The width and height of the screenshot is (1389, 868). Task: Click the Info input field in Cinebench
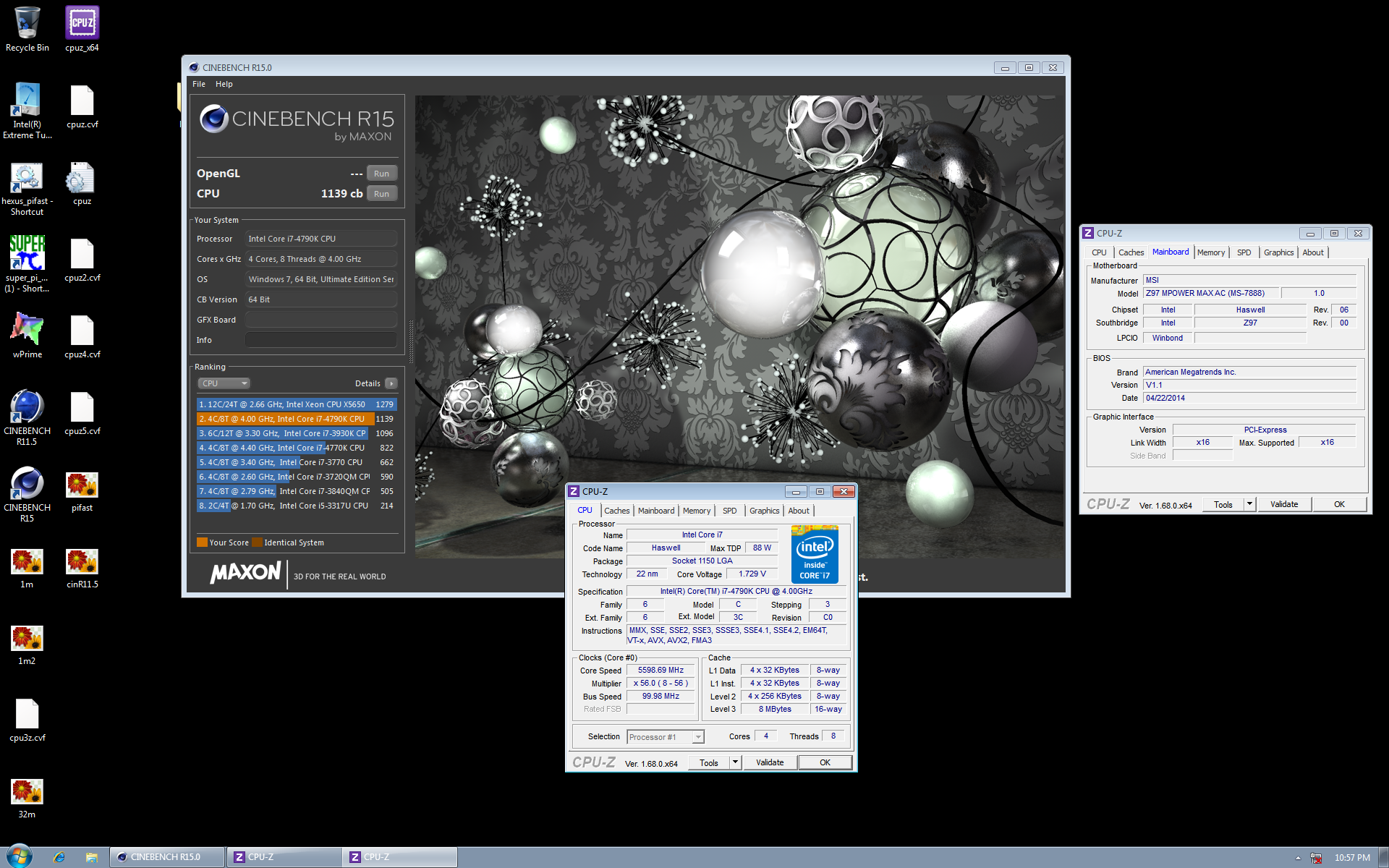pyautogui.click(x=320, y=340)
